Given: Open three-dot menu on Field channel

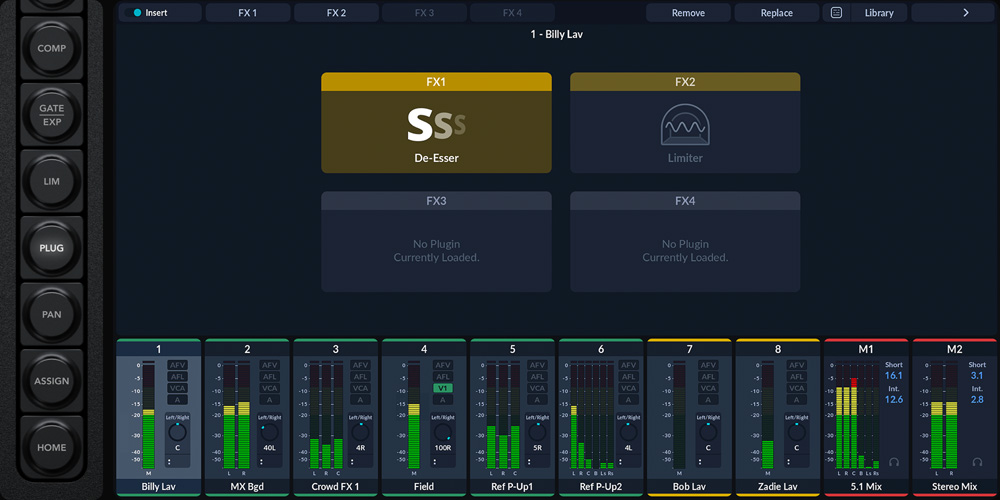Looking at the screenshot, I should [434, 461].
